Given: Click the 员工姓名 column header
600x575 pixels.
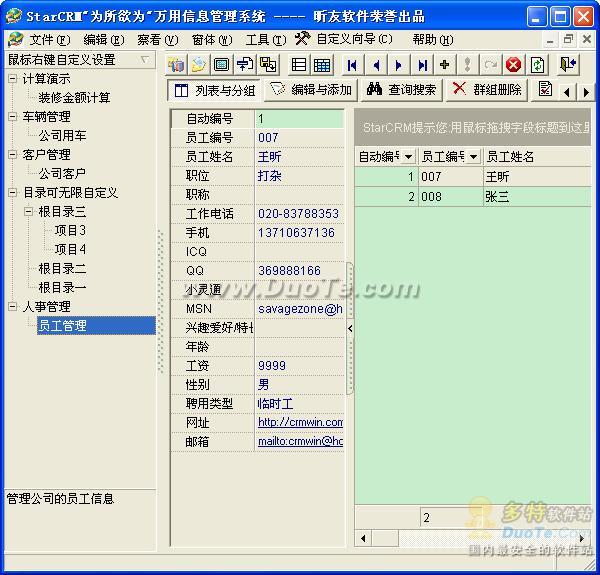Looking at the screenshot, I should pos(538,156).
